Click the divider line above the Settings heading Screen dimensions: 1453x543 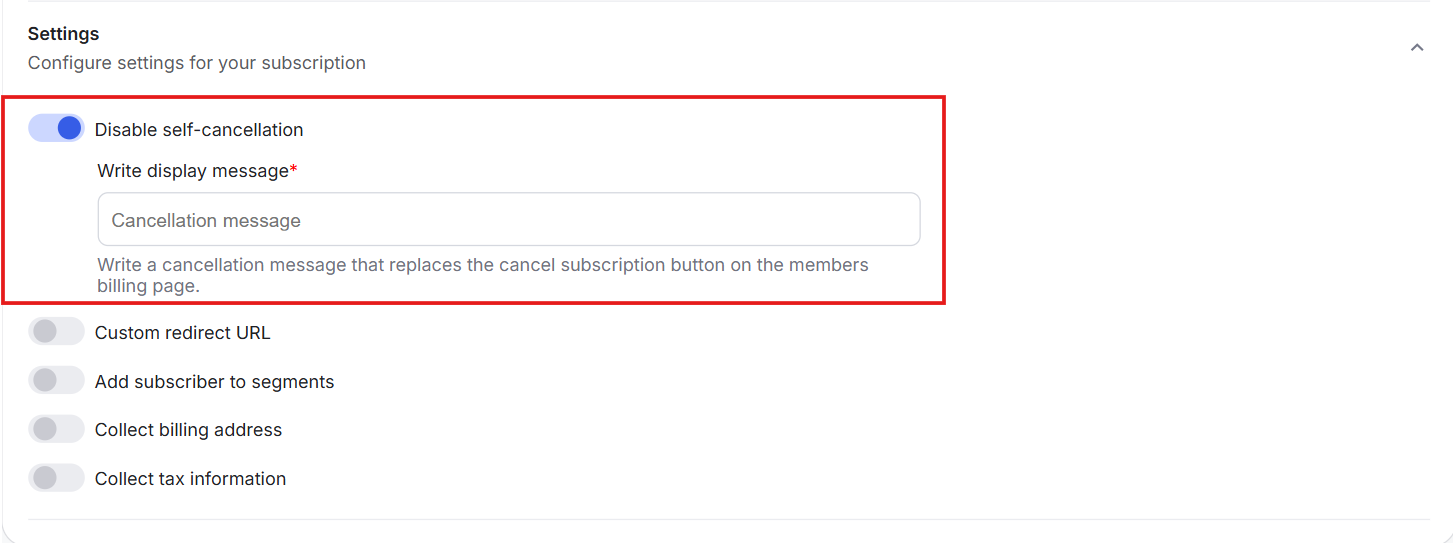click(727, 1)
